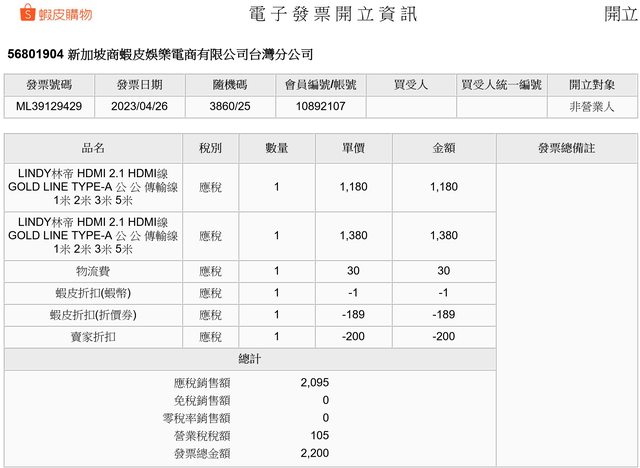The width and height of the screenshot is (640, 468).
Task: Click the 非營業人 cell under 開立對象
Action: tap(592, 106)
